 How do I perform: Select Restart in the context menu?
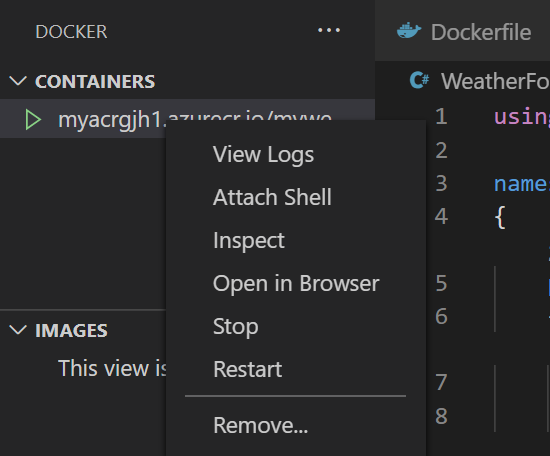[x=248, y=369]
